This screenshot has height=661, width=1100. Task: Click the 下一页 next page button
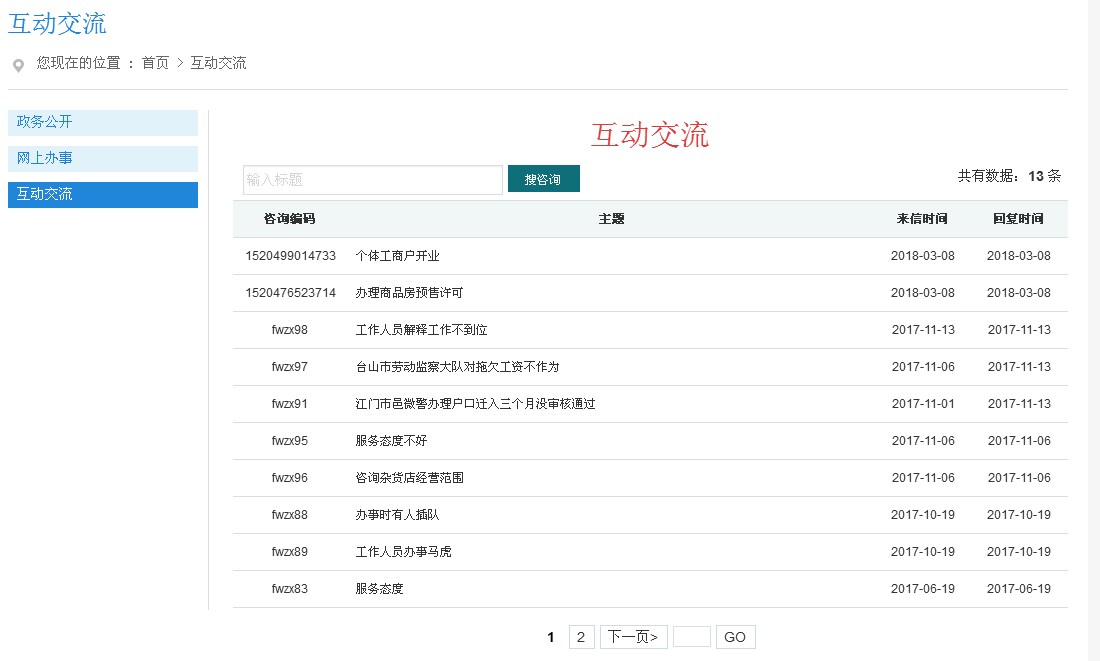pyautogui.click(x=633, y=637)
